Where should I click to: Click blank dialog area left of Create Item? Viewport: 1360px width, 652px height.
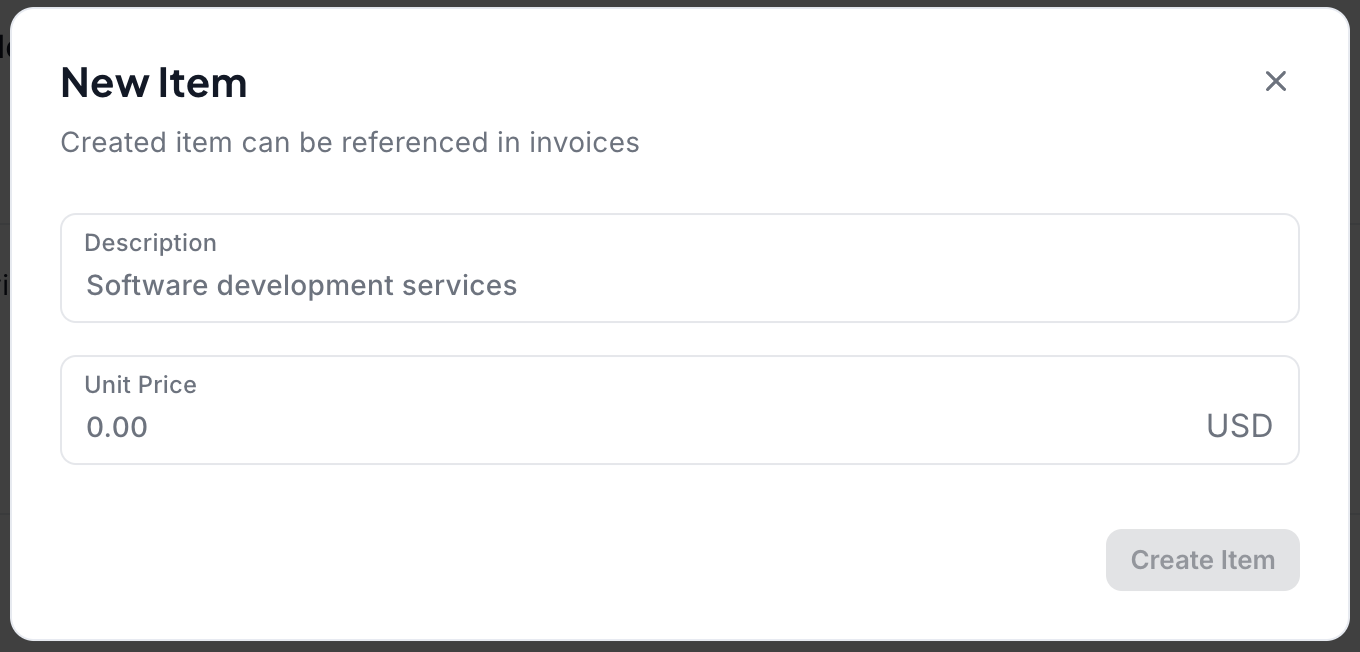pos(600,560)
